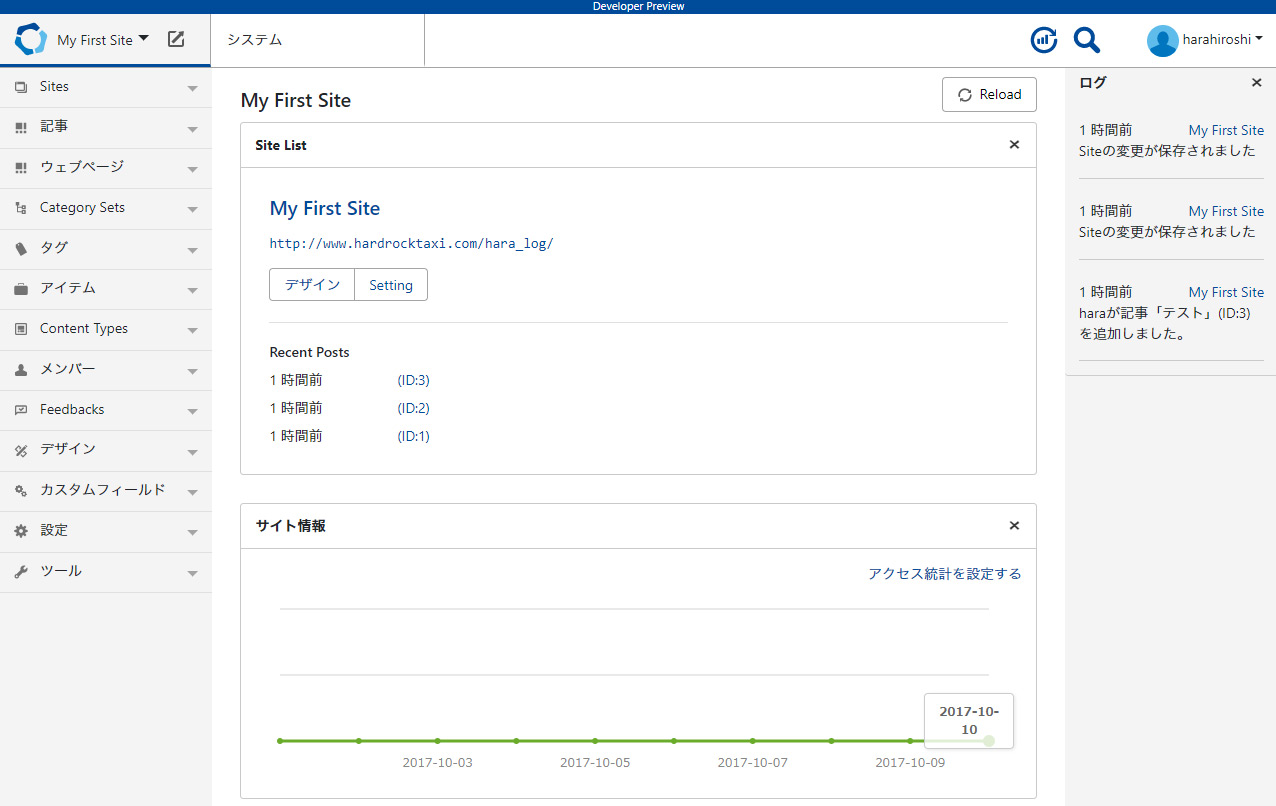Select Content Types label in sidebar
This screenshot has height=806, width=1276.
84,329
